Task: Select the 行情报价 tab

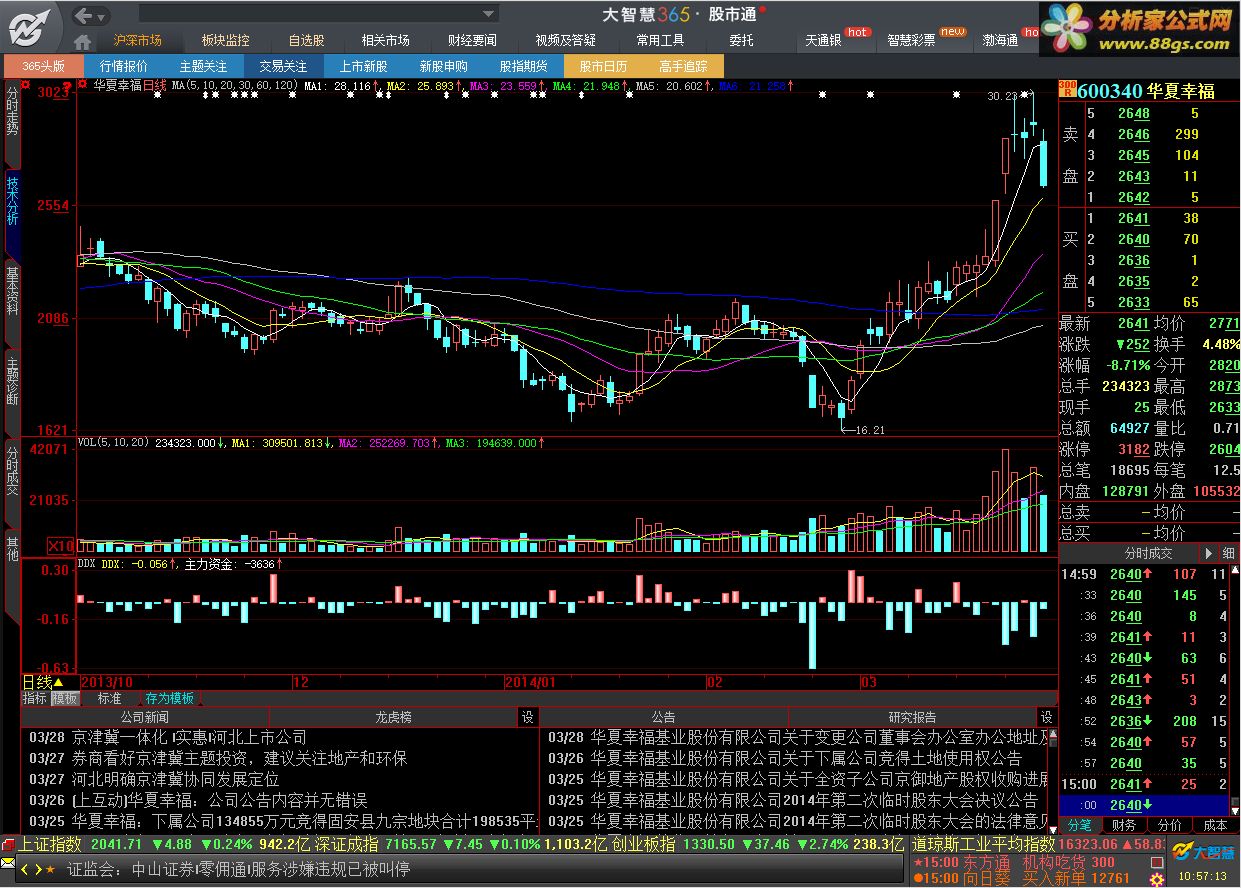Action: point(123,66)
